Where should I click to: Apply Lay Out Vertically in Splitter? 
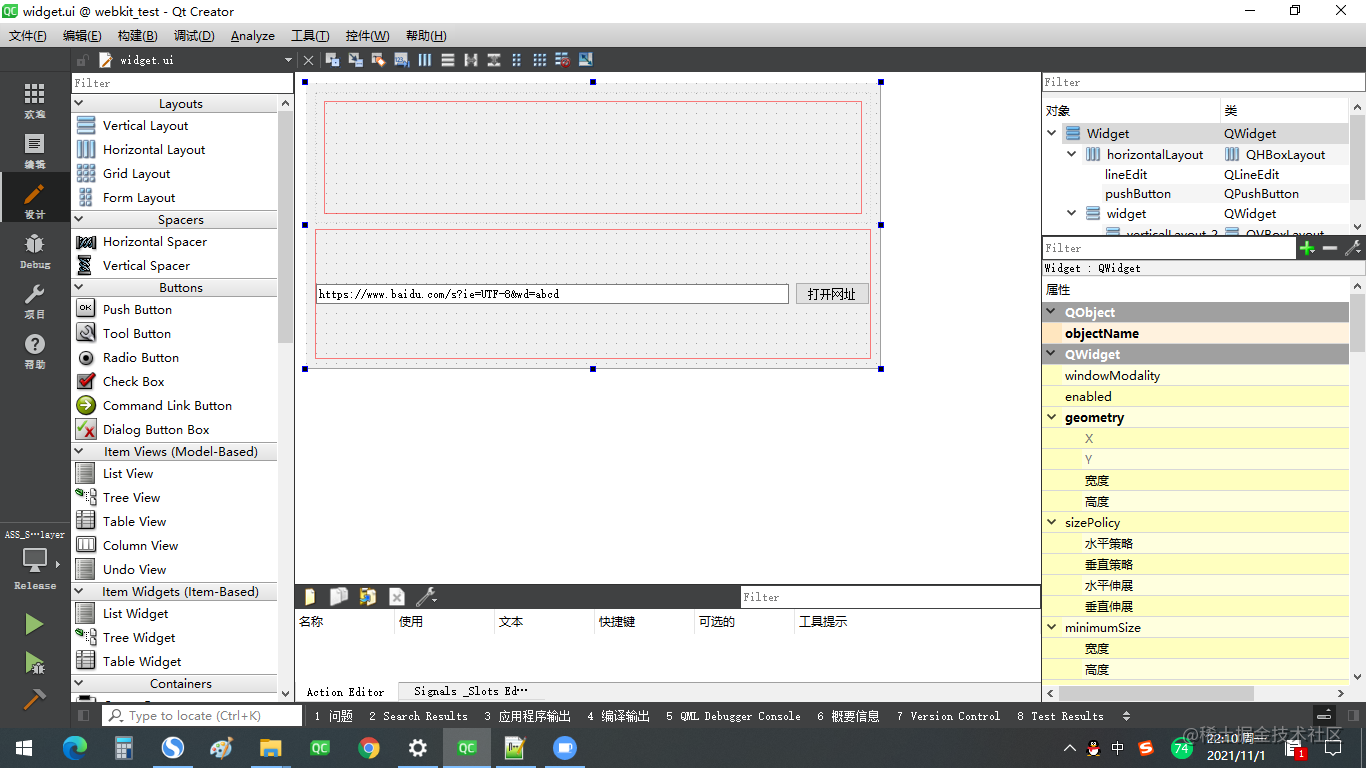tap(494, 60)
